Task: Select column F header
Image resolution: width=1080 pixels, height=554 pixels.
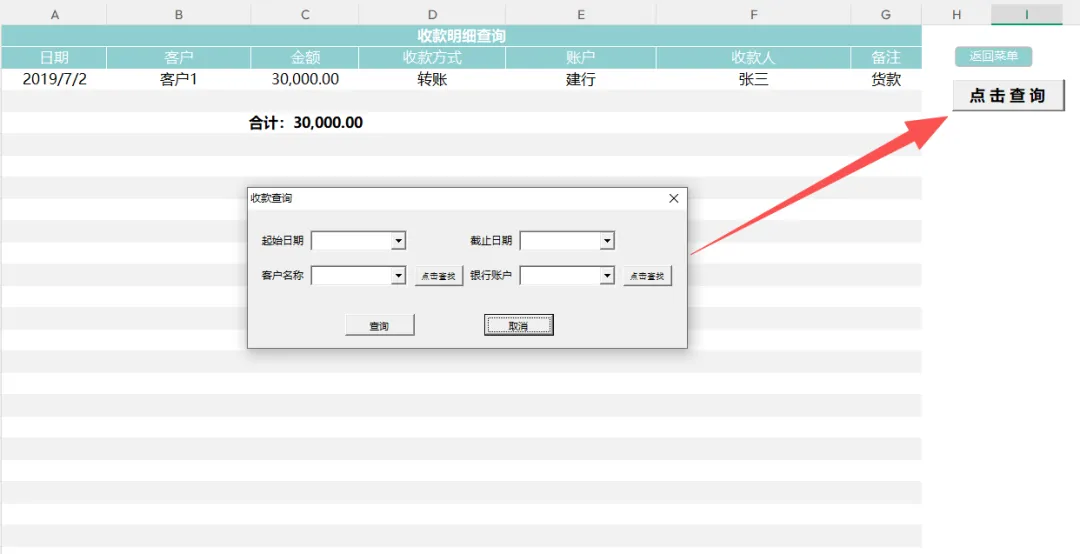Action: 754,14
